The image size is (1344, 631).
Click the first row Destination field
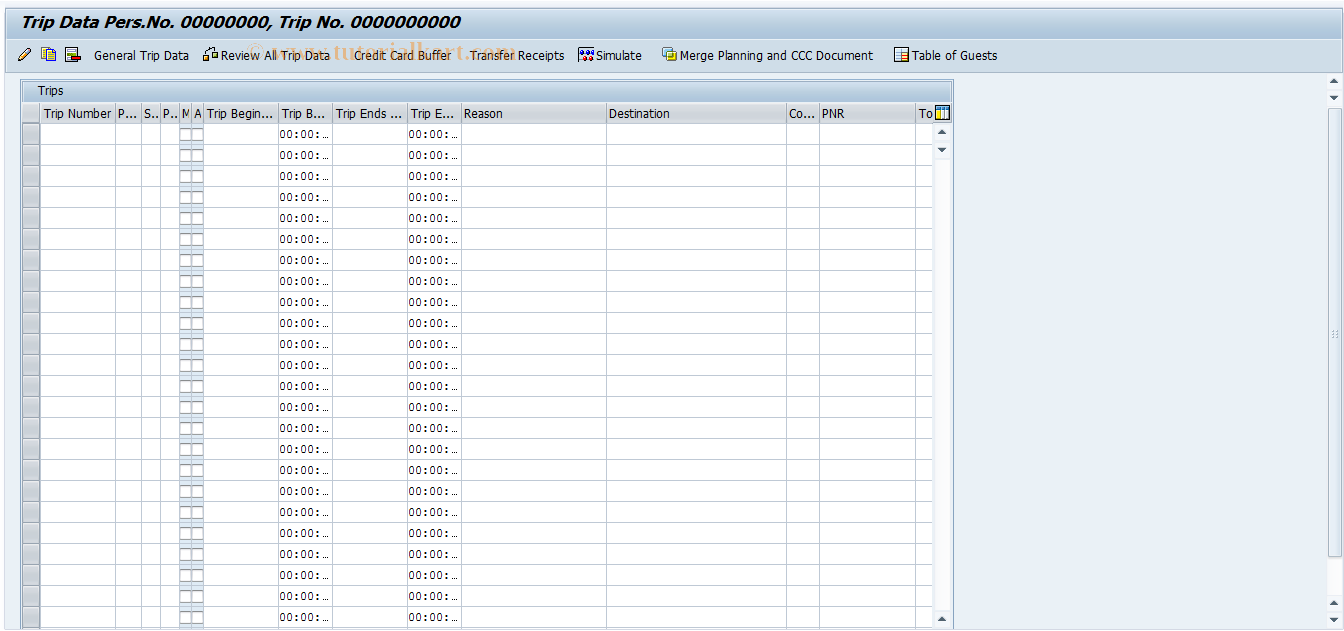coord(696,134)
